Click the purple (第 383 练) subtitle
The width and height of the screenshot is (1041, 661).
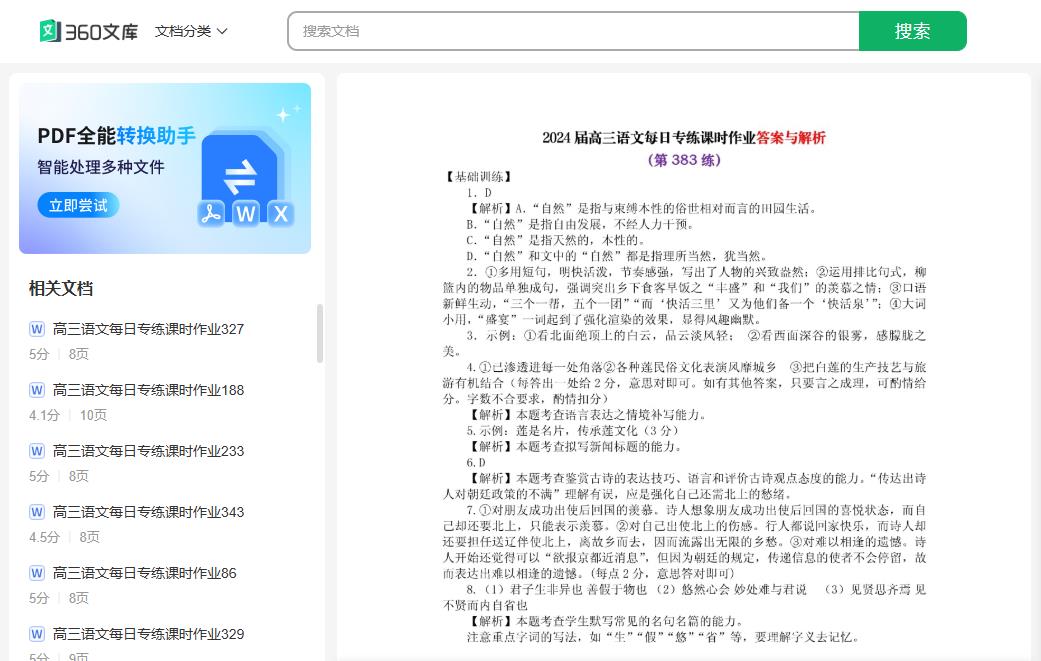(x=684, y=160)
